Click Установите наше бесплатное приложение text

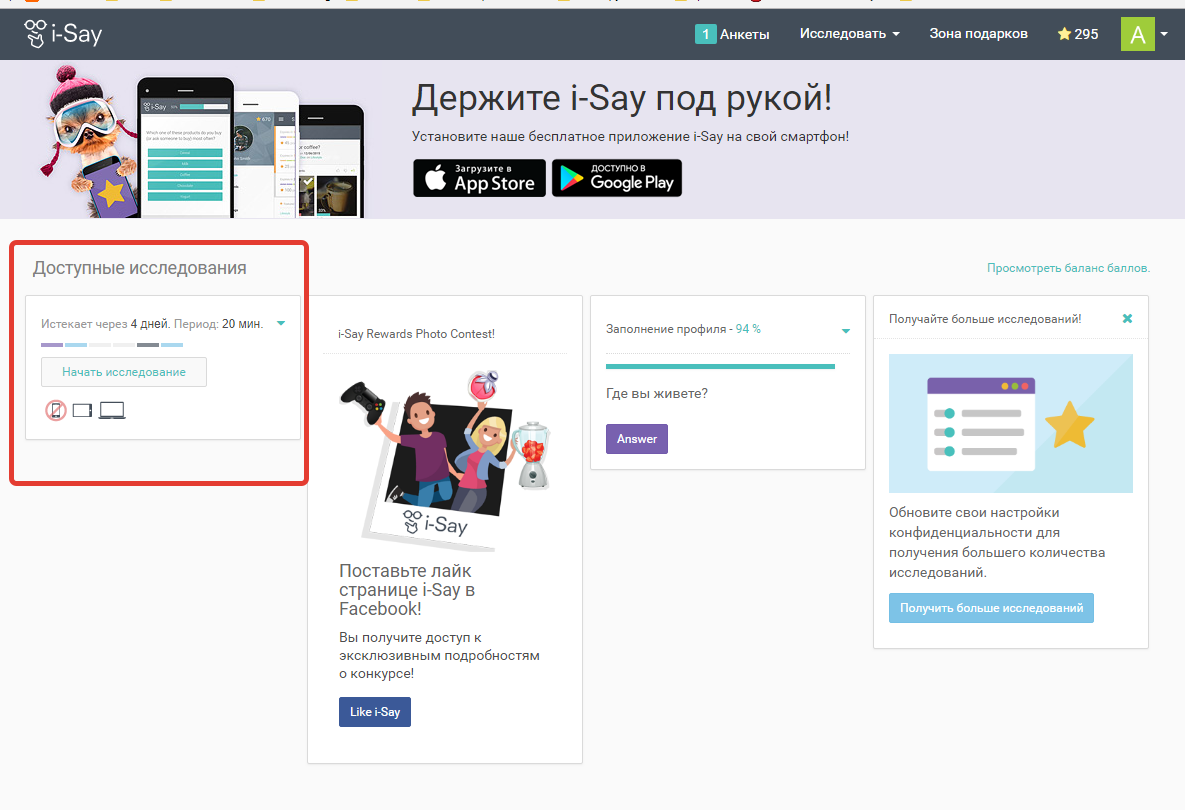[630, 137]
